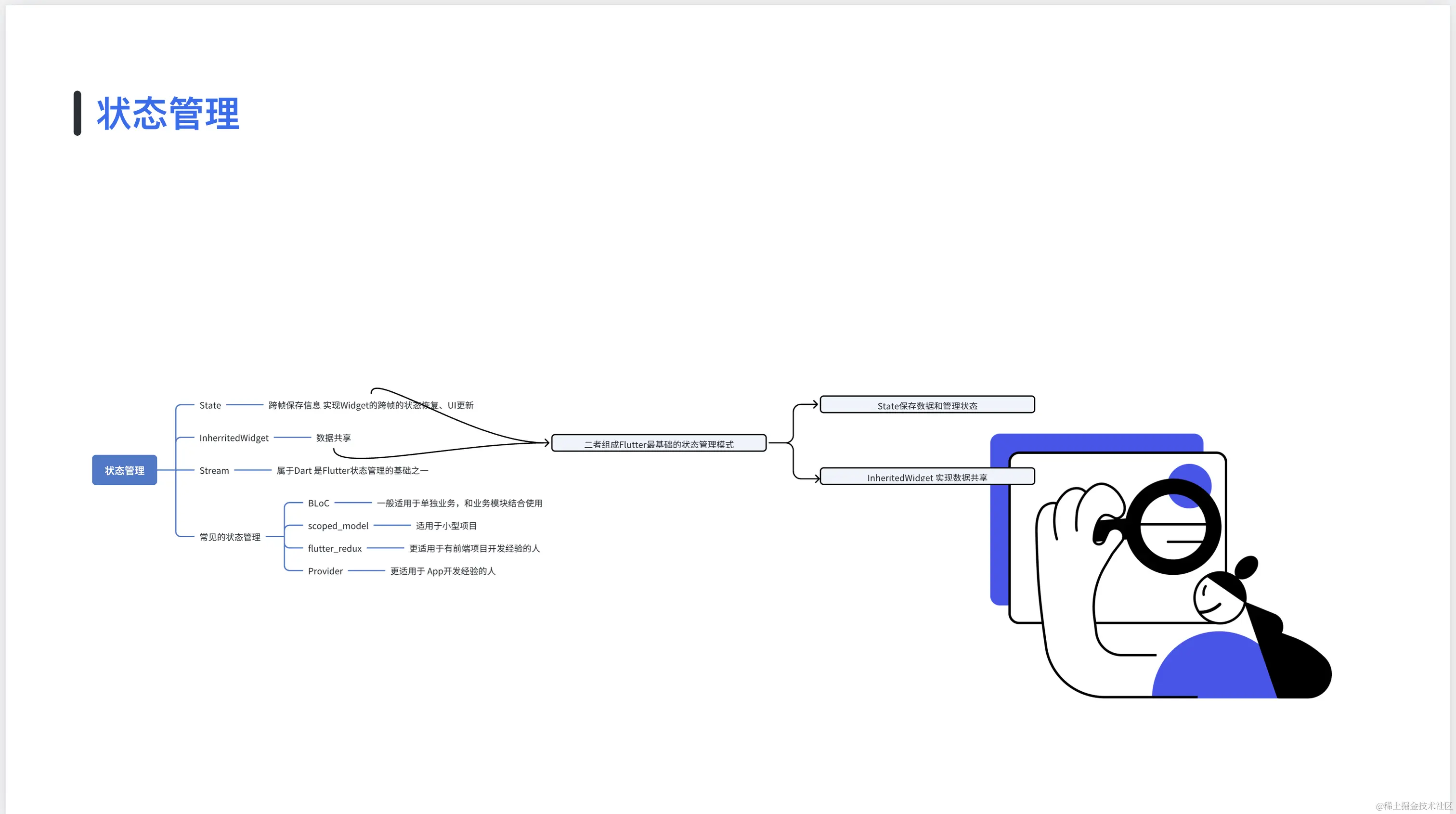1456x814 pixels.
Task: Click the 适用于小型项目 description text
Action: pyautogui.click(x=446, y=526)
